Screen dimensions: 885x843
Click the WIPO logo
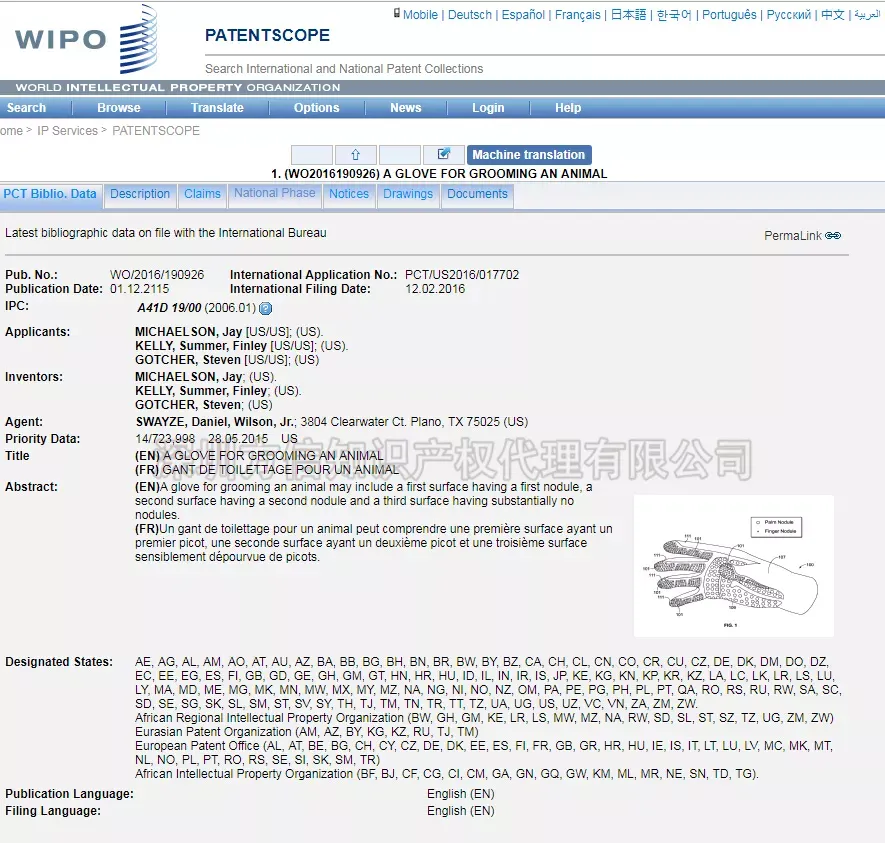click(x=86, y=38)
